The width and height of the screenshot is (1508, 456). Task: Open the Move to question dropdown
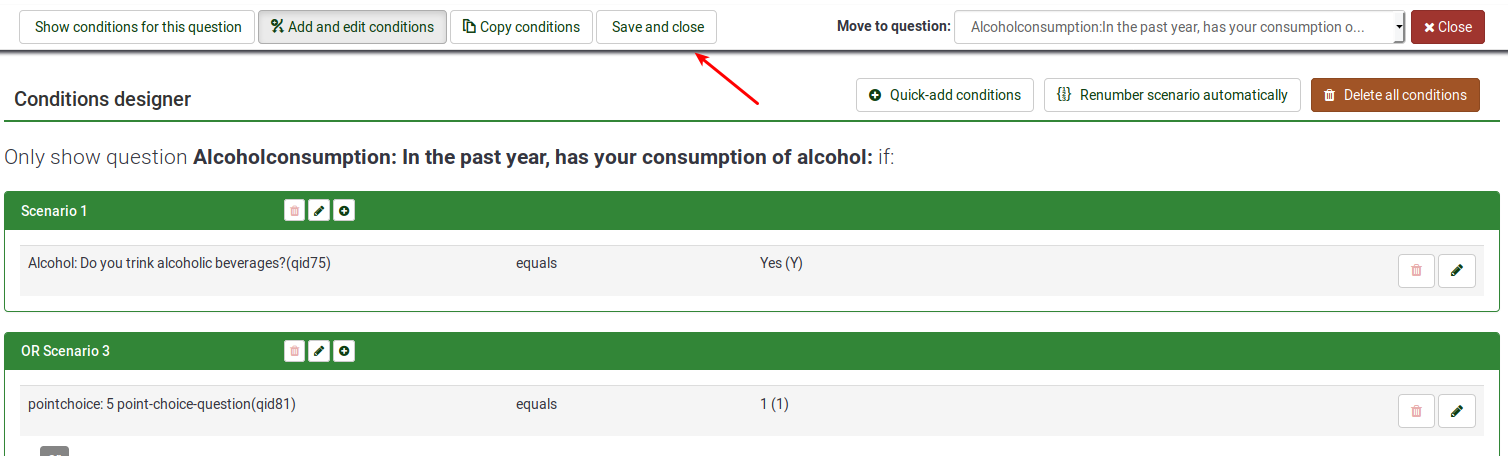tap(1180, 27)
